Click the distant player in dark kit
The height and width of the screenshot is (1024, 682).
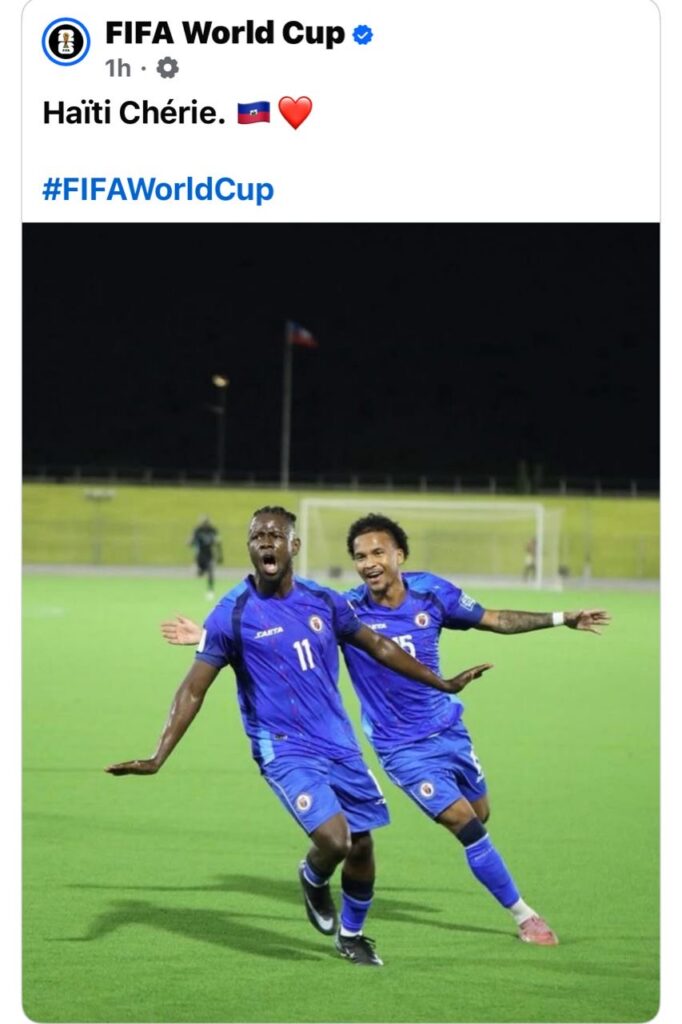pyautogui.click(x=206, y=555)
